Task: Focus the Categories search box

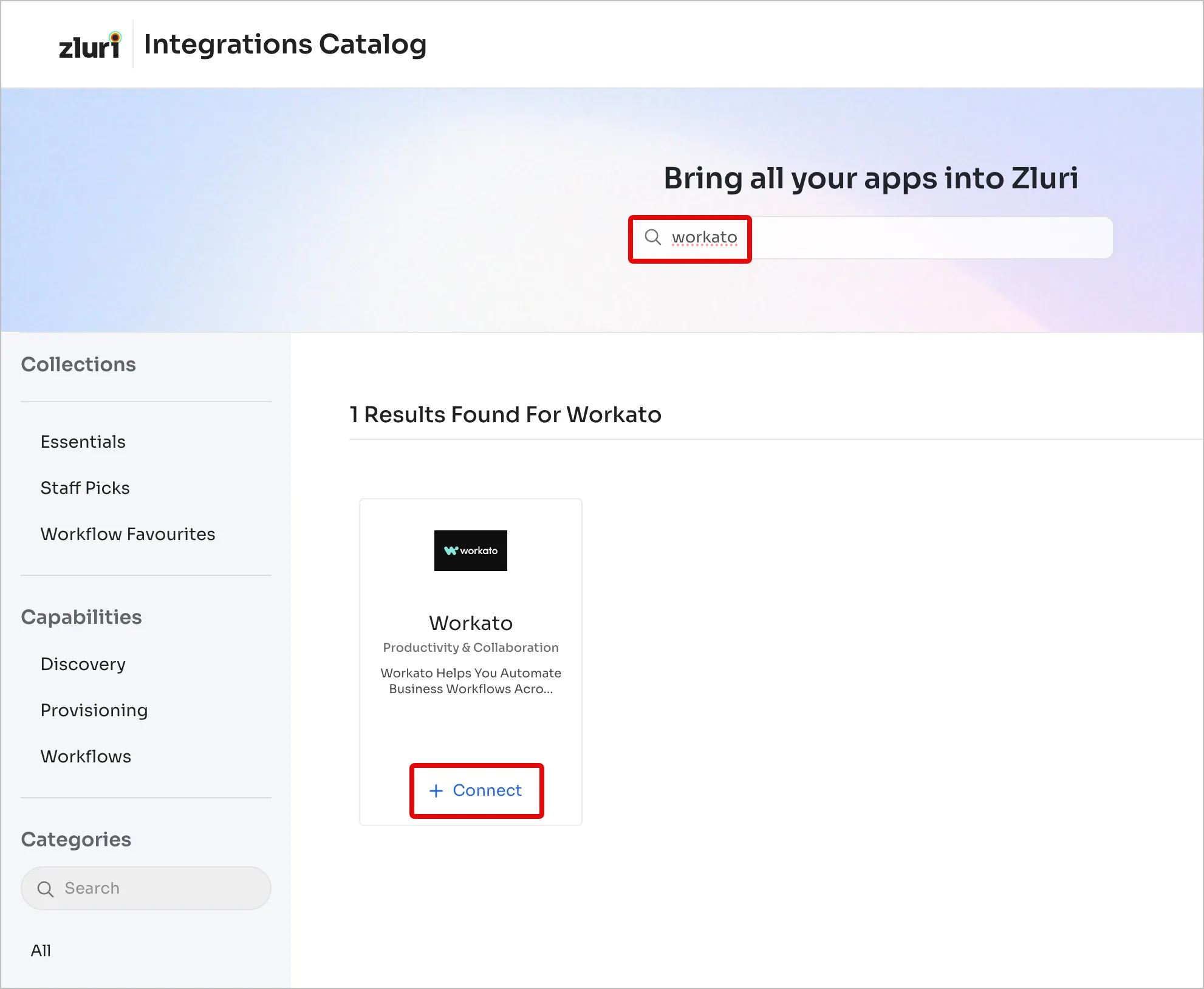Action: tap(158, 888)
